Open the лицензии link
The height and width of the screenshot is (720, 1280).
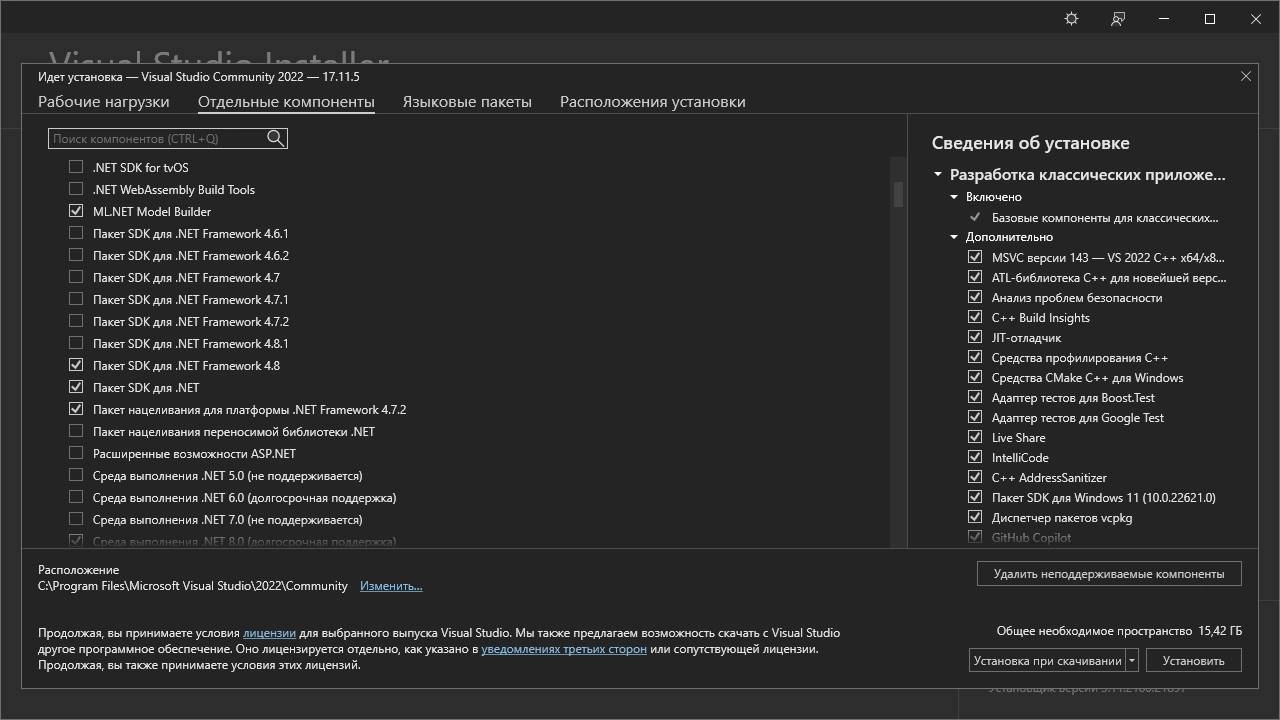pyautogui.click(x=269, y=633)
